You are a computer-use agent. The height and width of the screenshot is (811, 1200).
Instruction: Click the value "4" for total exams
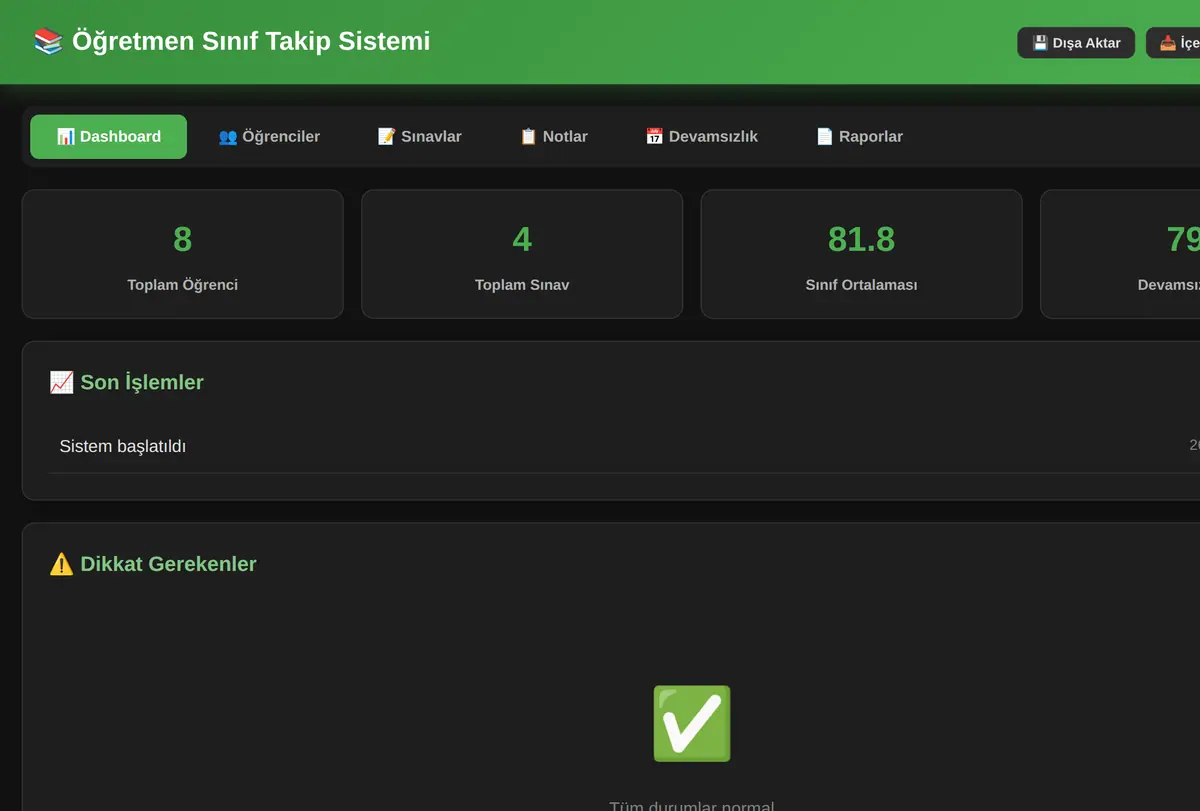pyautogui.click(x=522, y=239)
